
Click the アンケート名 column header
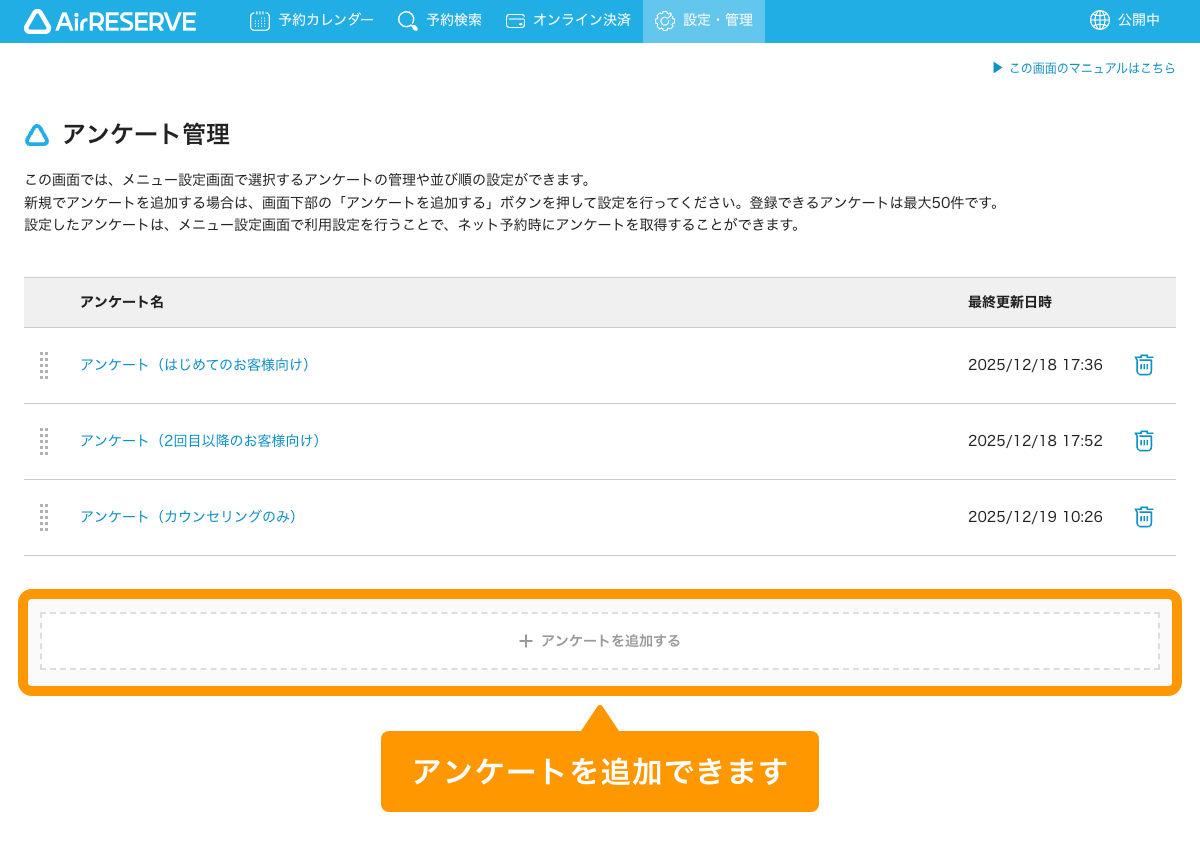coord(123,302)
